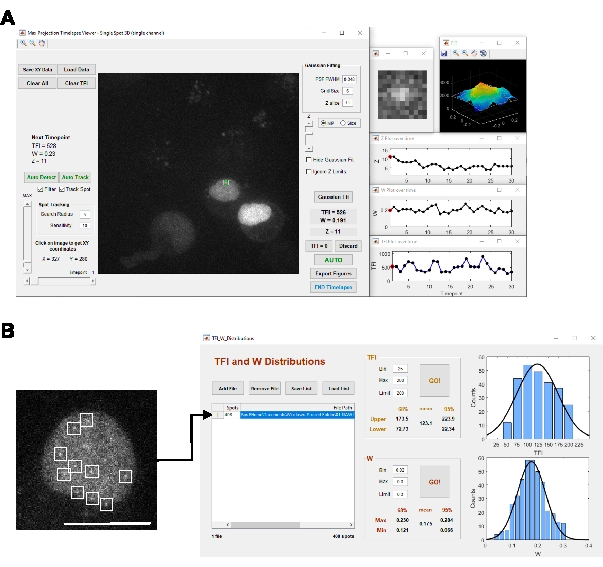
Task: Click the save icon in the 3D surface figure toolbar
Action: [x=446, y=55]
